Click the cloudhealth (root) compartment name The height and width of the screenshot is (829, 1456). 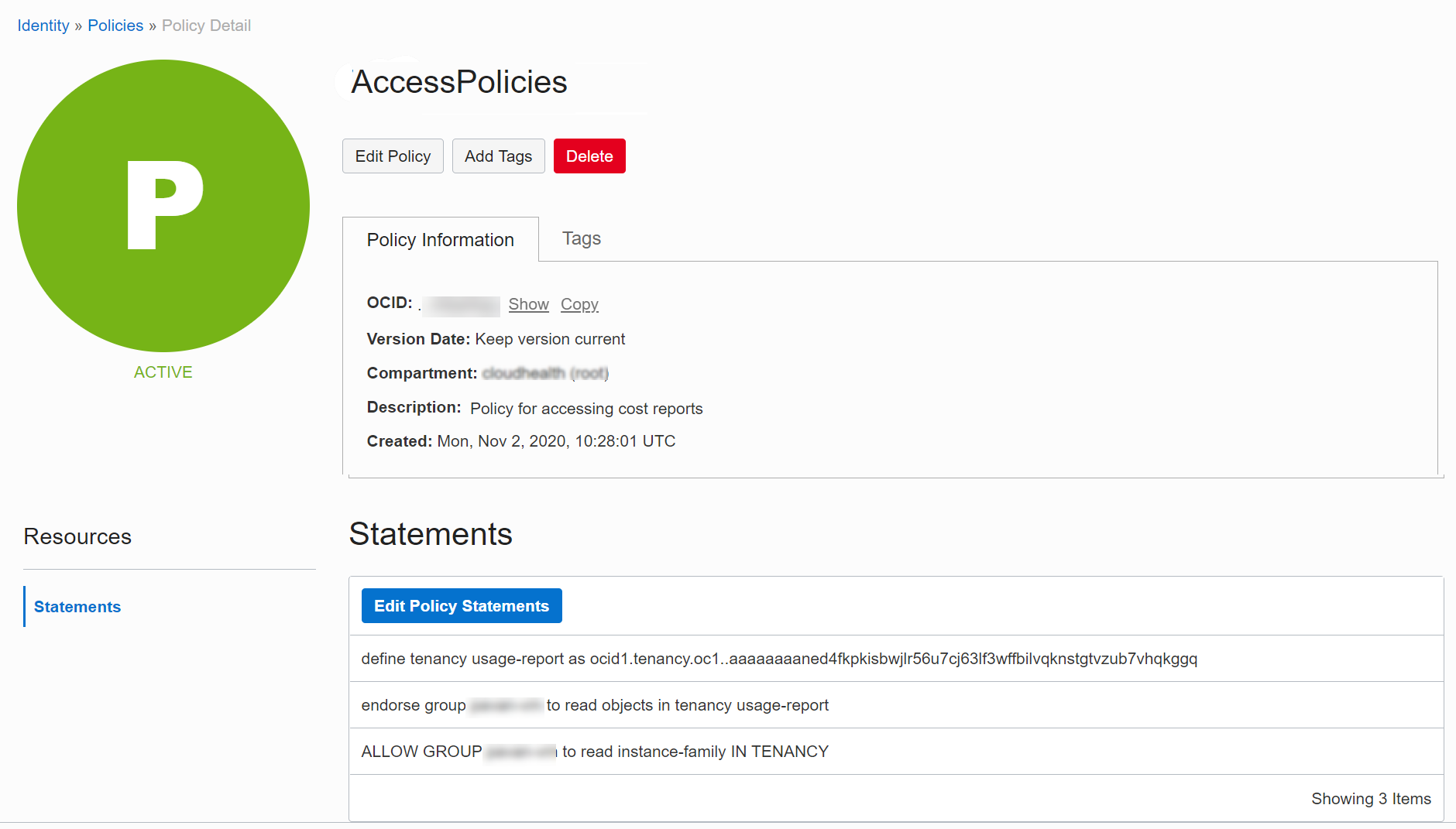tap(544, 372)
